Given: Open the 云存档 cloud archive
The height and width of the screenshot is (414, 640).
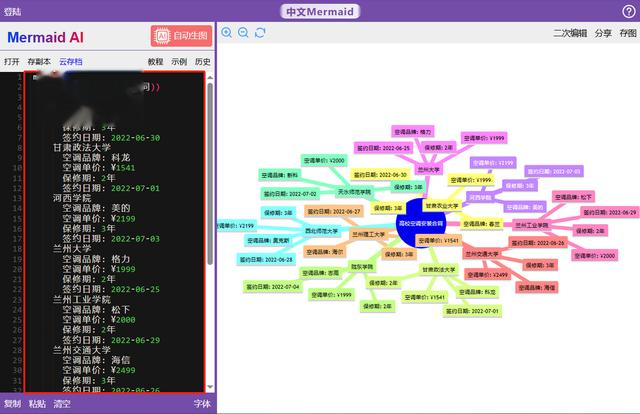Looking at the screenshot, I should point(71,62).
